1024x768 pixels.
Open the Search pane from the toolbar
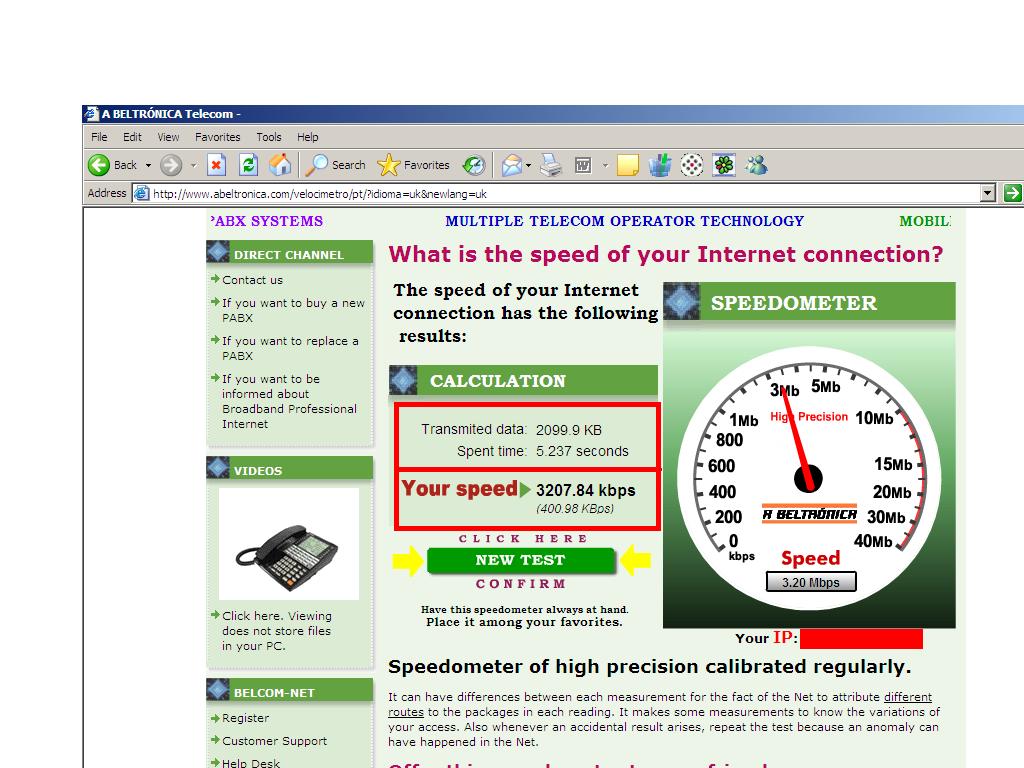tap(336, 165)
